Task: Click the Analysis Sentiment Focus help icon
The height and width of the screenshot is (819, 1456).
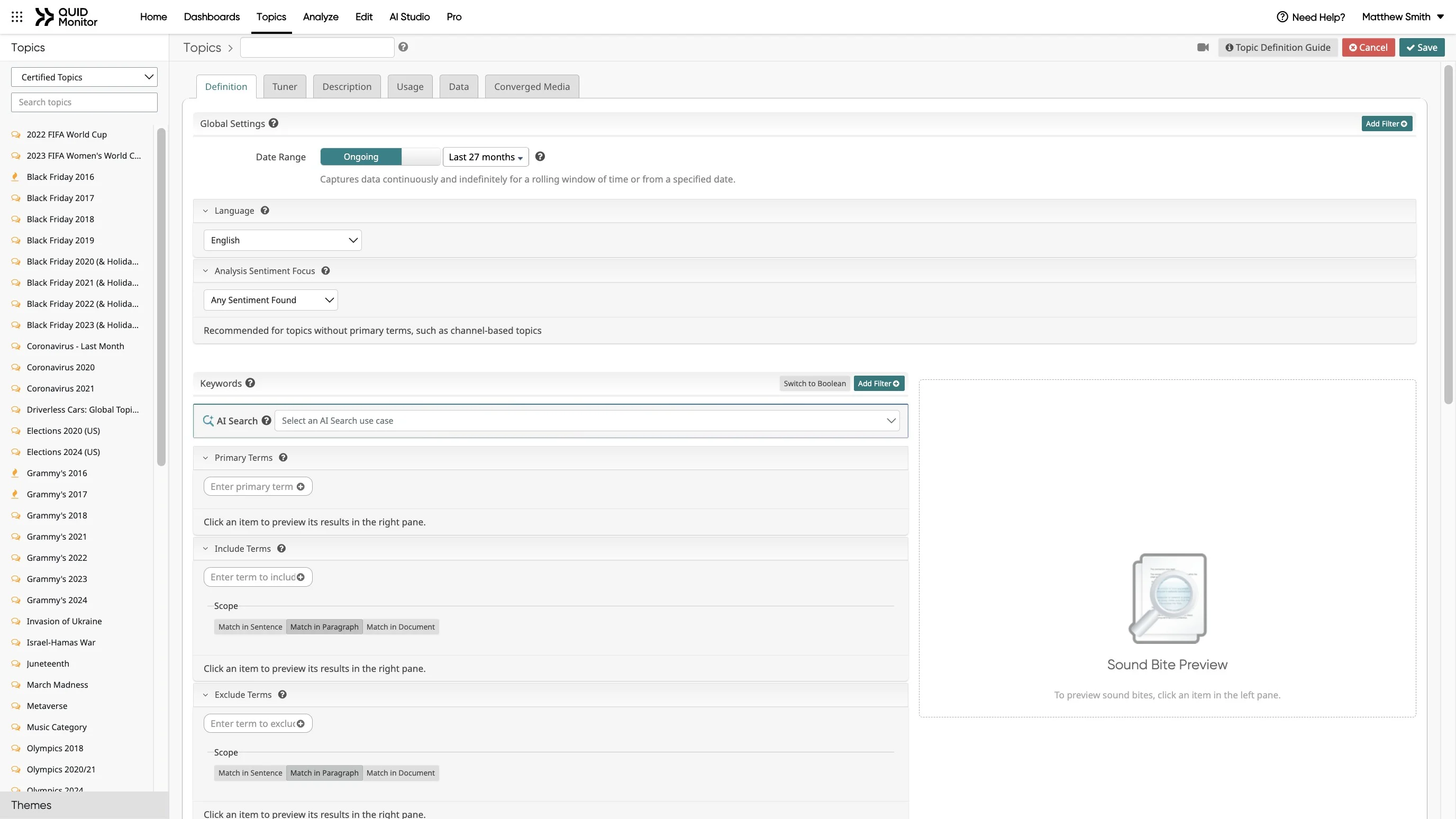Action: click(x=325, y=271)
